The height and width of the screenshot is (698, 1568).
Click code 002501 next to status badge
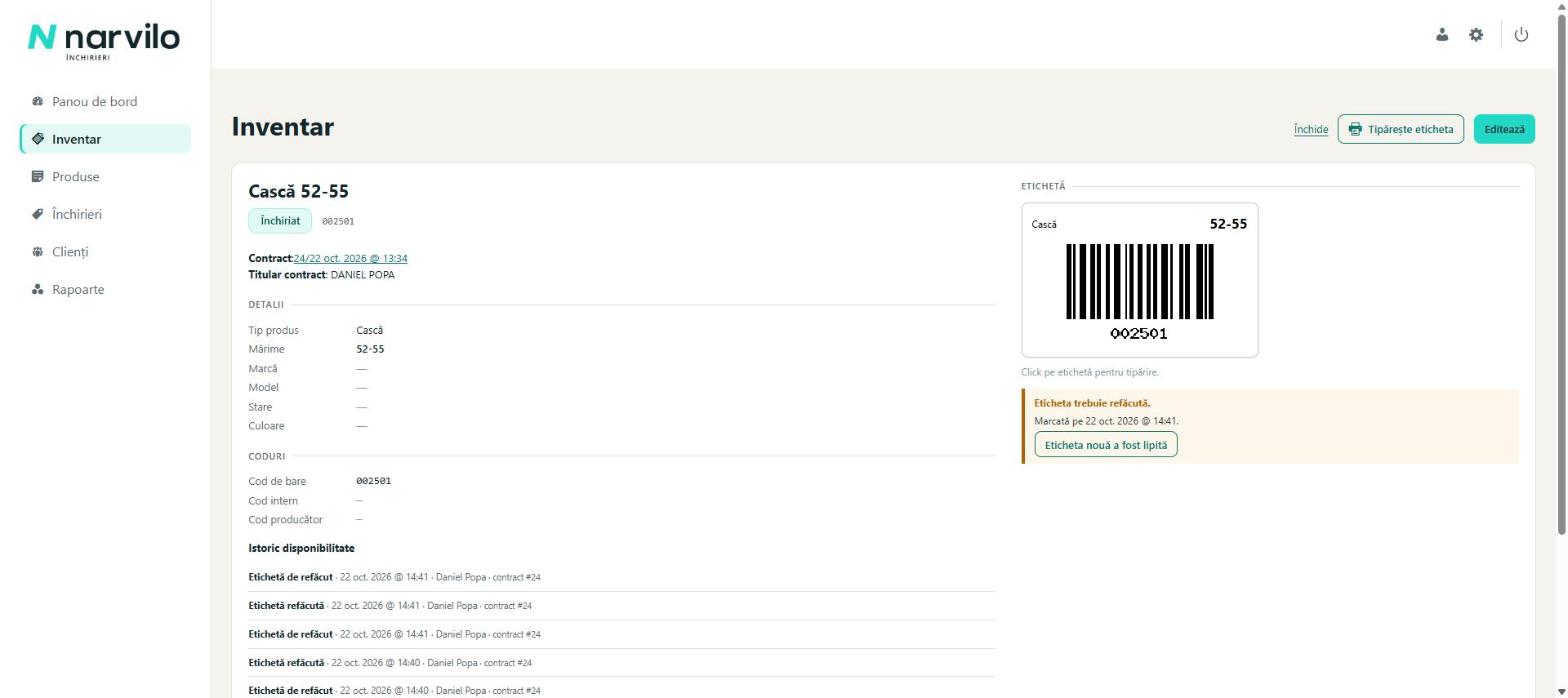pyautogui.click(x=338, y=221)
